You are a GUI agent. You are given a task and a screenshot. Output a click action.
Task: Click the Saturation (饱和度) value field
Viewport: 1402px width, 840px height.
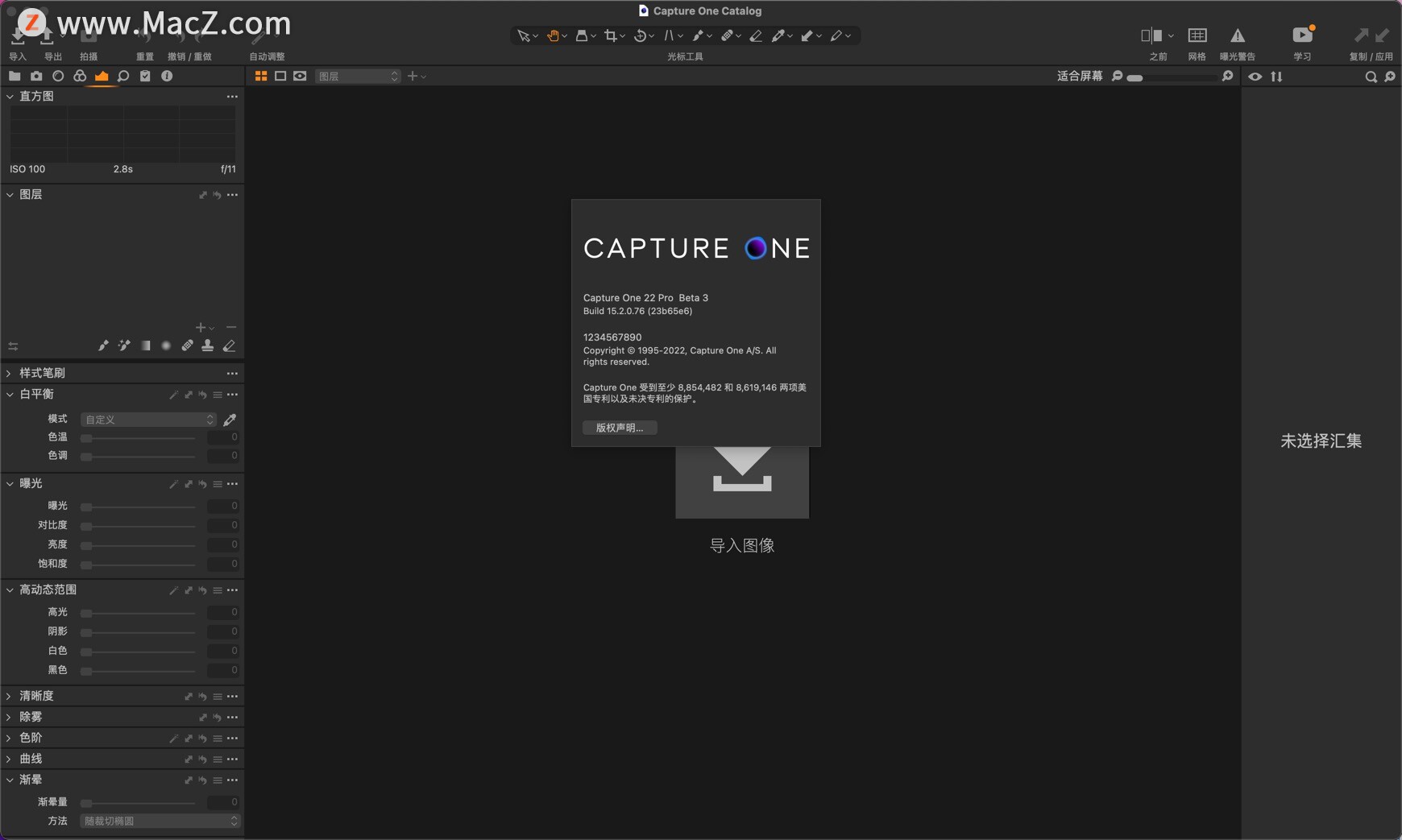[222, 564]
